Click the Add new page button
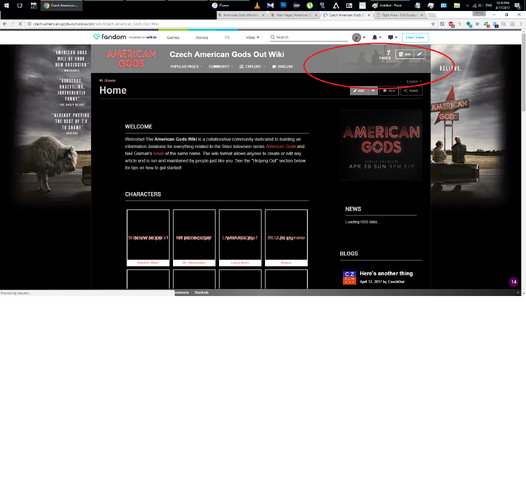The height and width of the screenshot is (480, 526). [404, 54]
